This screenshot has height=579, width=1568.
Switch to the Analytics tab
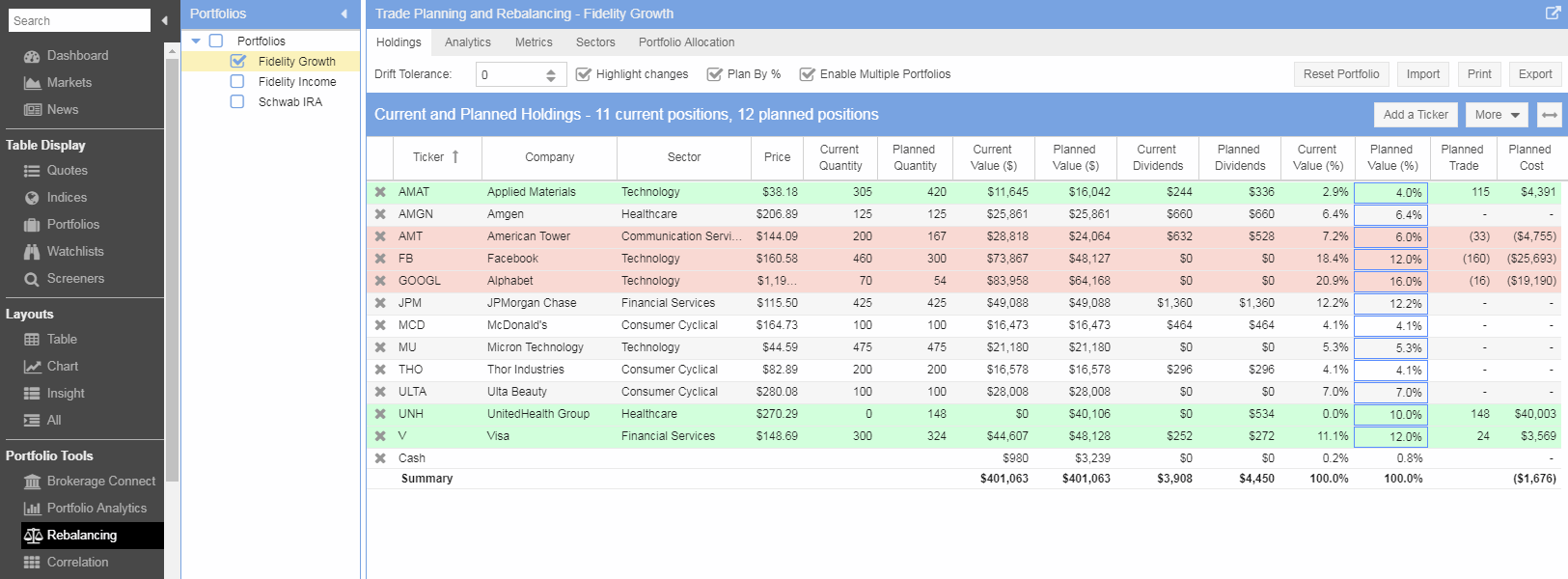pyautogui.click(x=468, y=42)
